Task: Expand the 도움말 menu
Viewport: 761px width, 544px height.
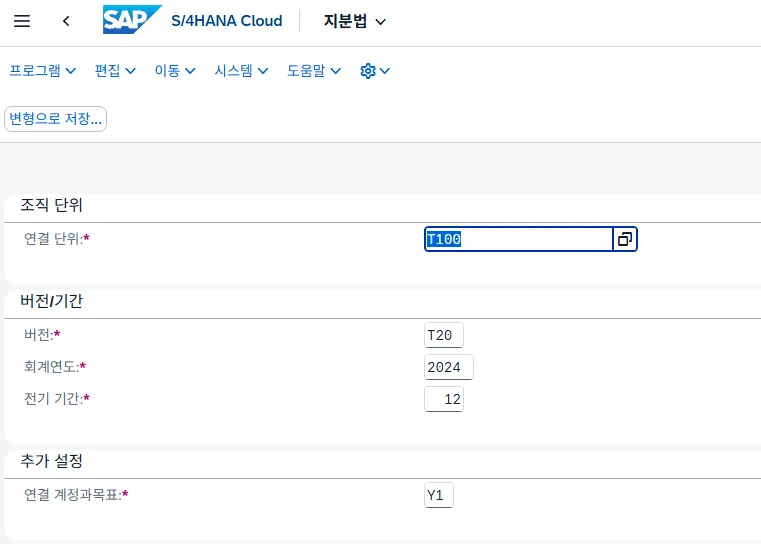Action: pyautogui.click(x=314, y=71)
